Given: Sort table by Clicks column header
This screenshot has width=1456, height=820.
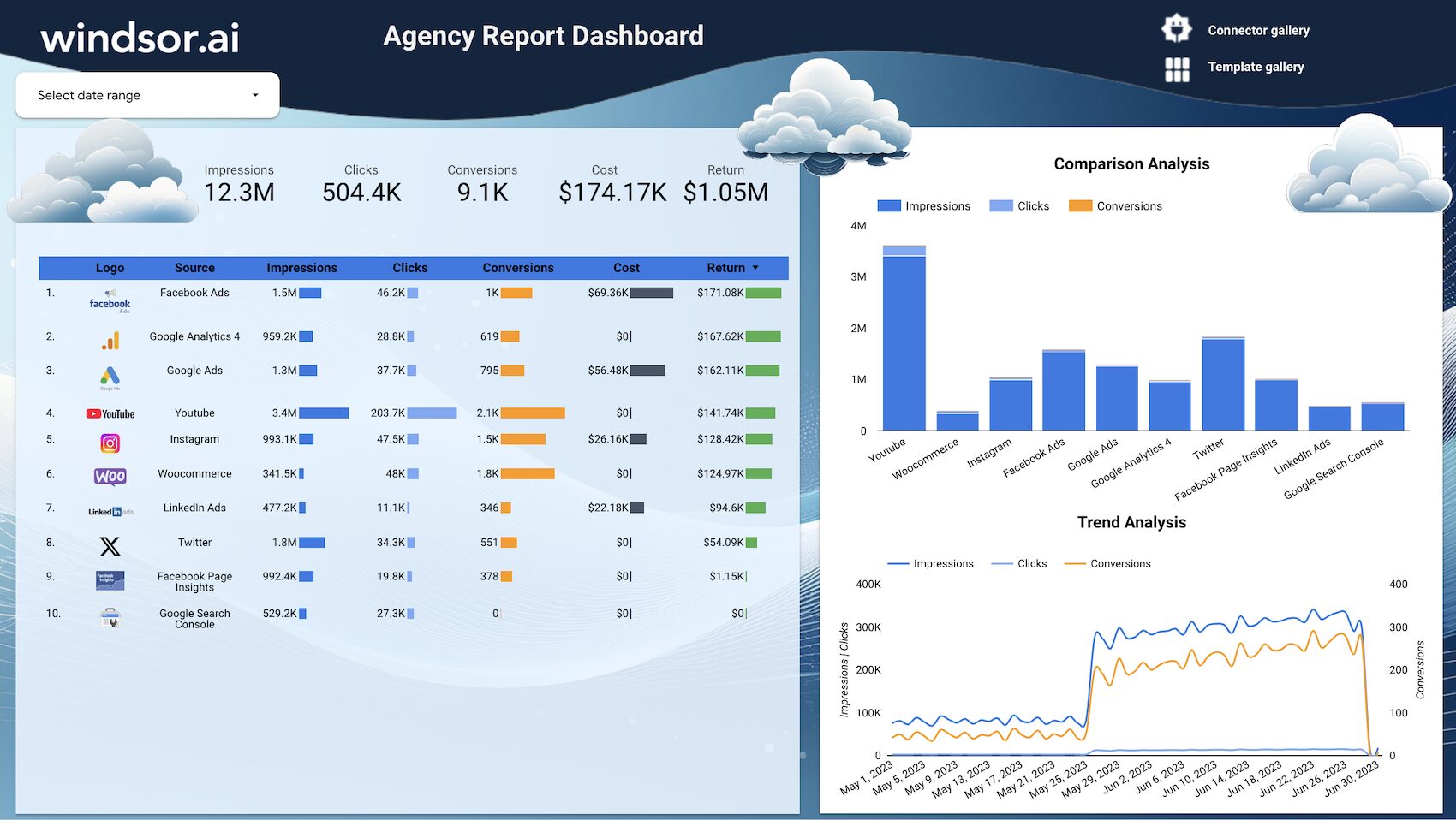Looking at the screenshot, I should 409,268.
